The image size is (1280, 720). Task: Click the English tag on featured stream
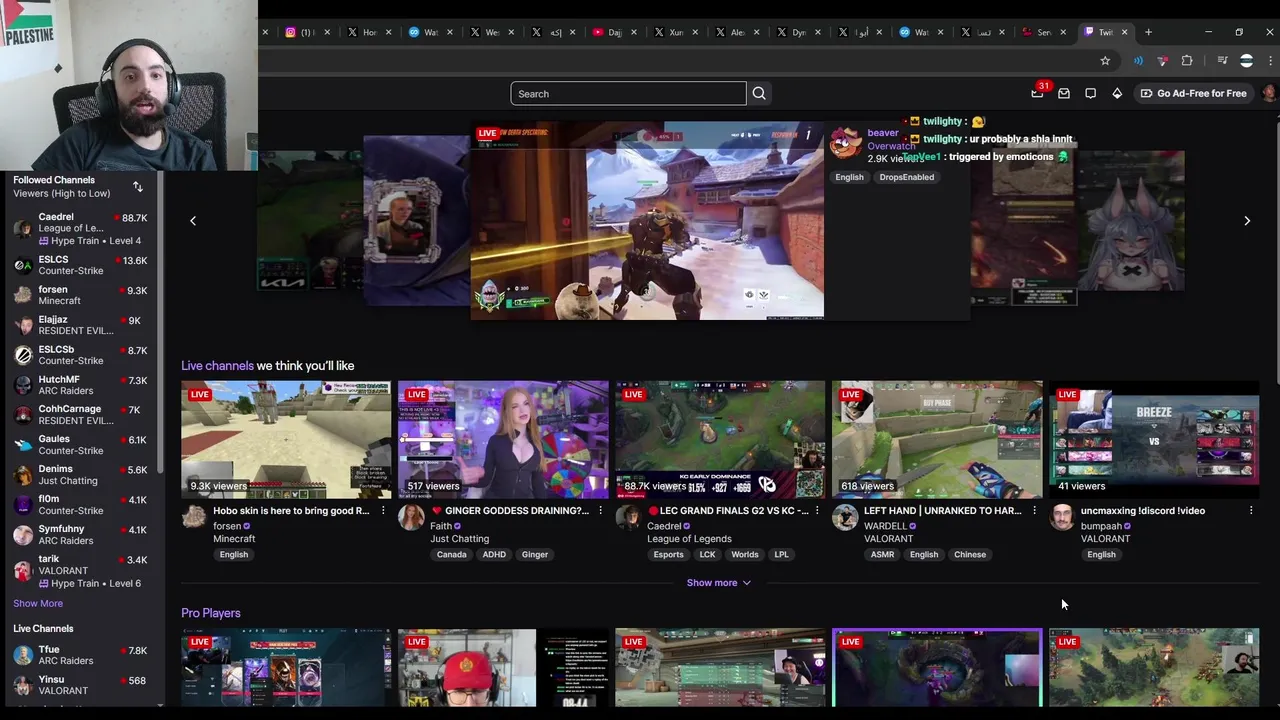coord(849,177)
